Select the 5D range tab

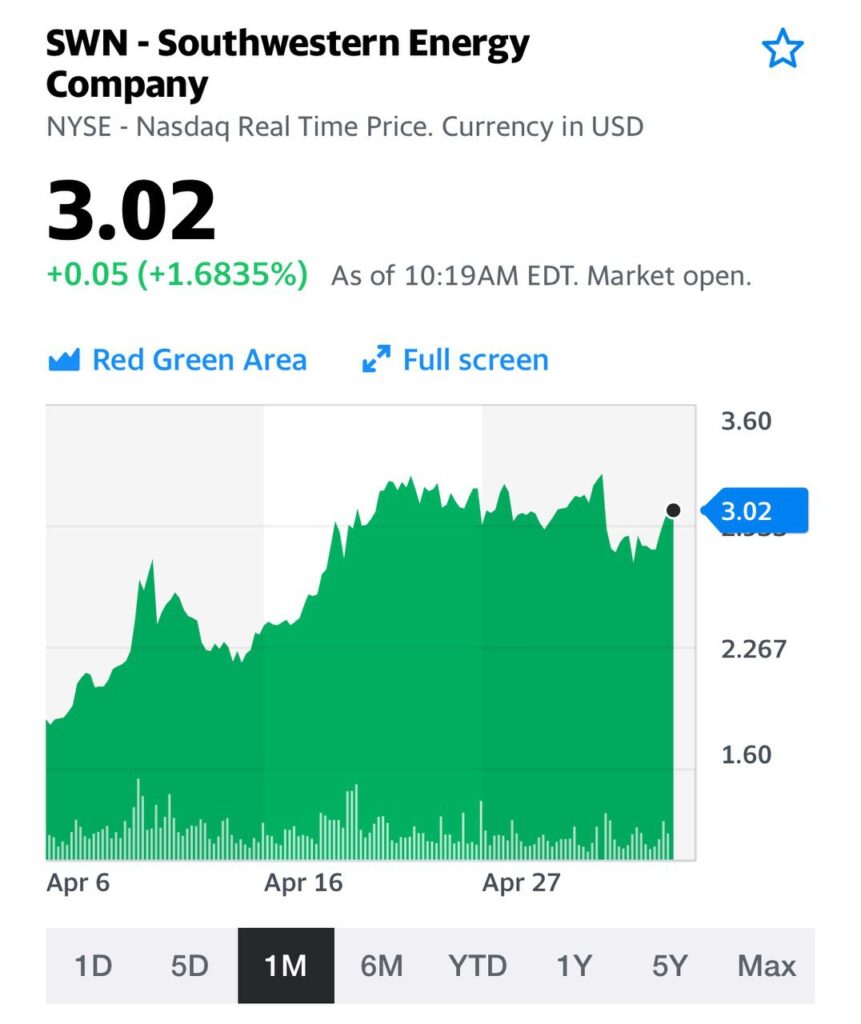click(x=189, y=966)
